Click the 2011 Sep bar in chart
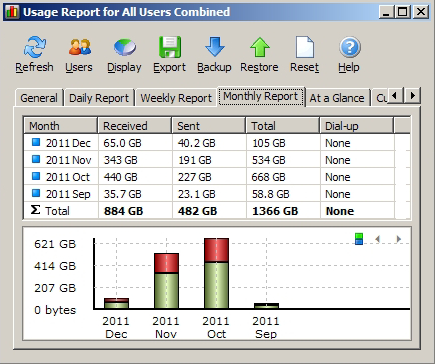Screen dimensions: 435x364 pos(266,306)
